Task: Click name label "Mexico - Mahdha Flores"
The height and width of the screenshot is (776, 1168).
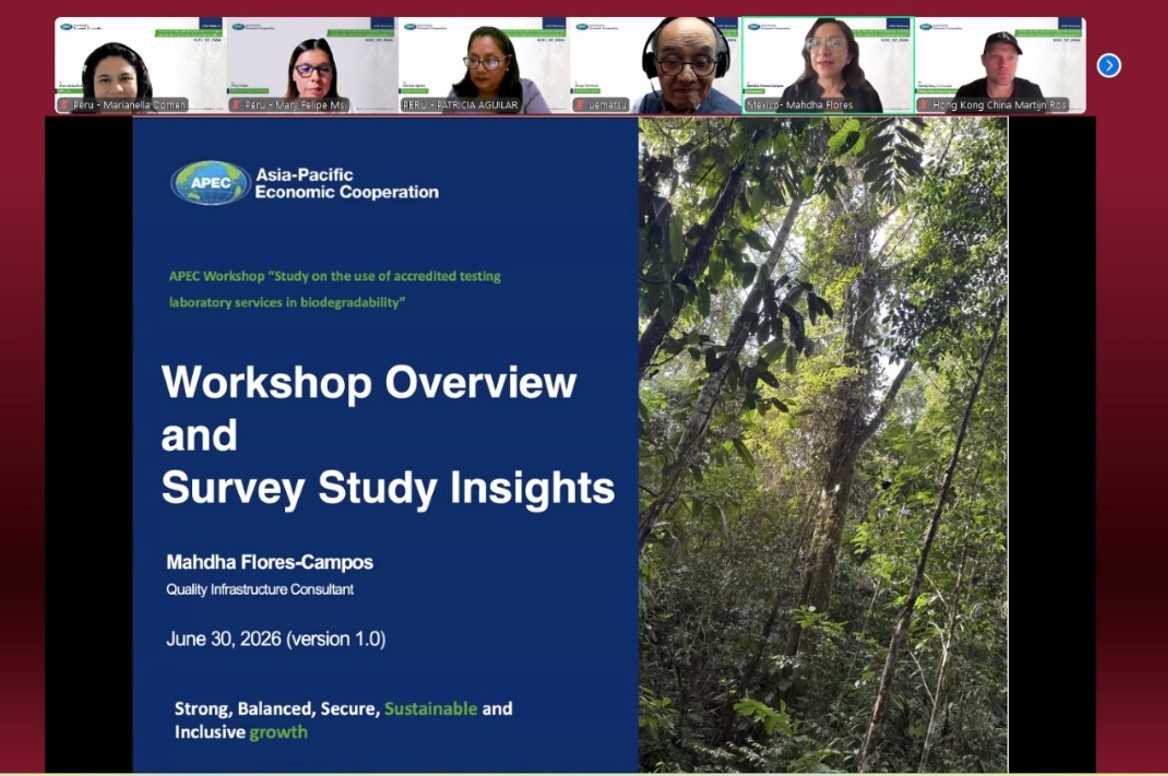Action: (800, 105)
